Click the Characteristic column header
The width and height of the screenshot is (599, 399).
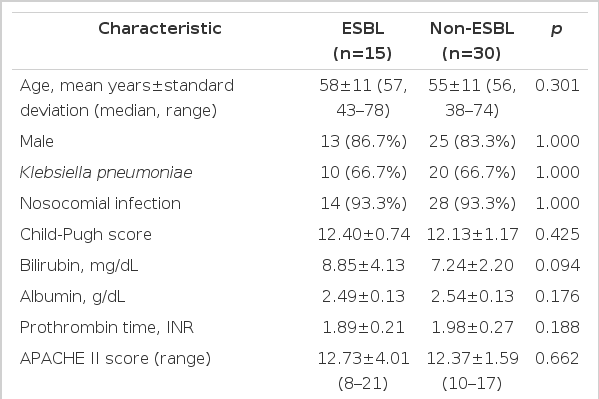coord(160,29)
